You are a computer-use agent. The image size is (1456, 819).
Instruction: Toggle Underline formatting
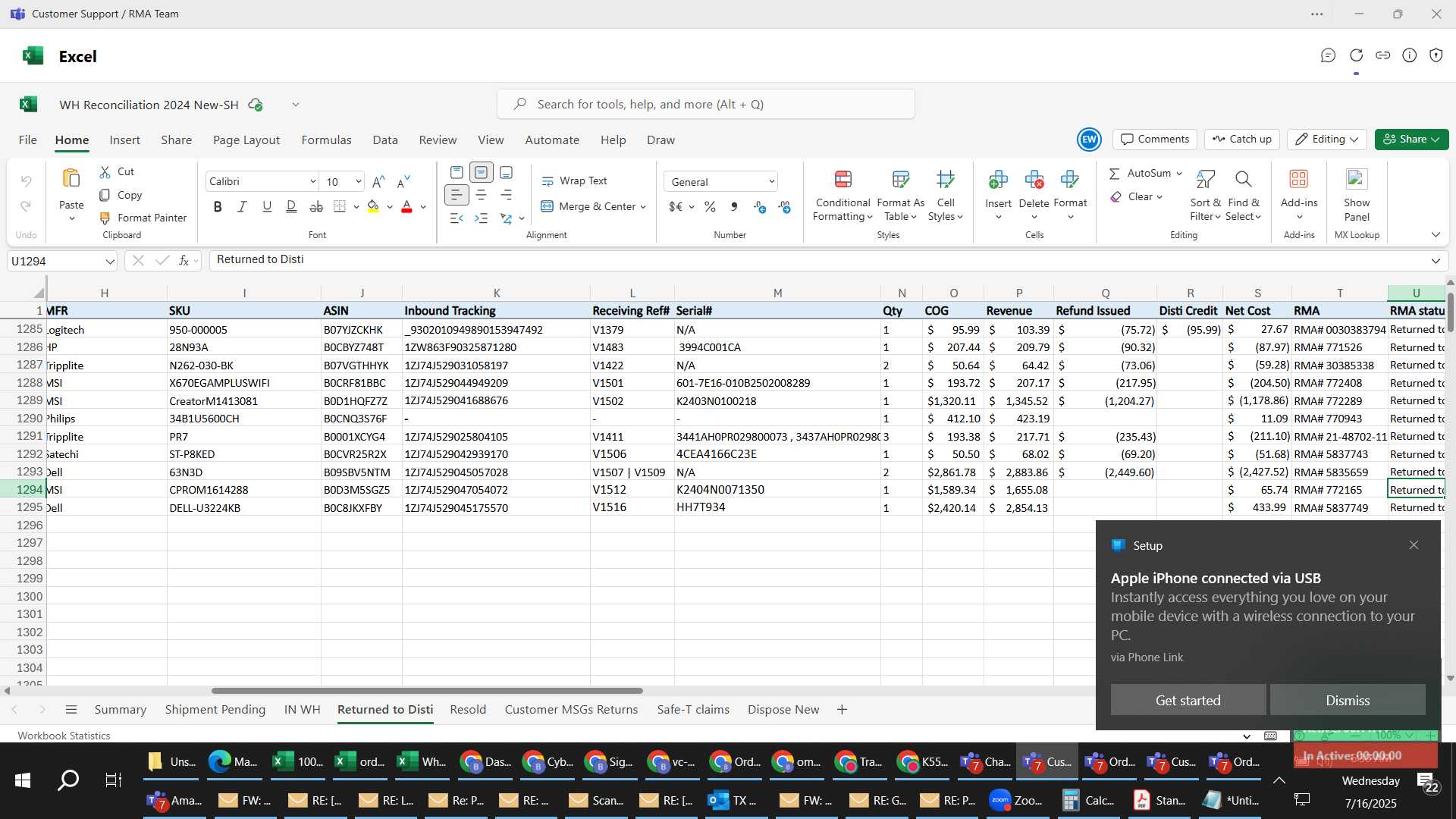(x=267, y=206)
